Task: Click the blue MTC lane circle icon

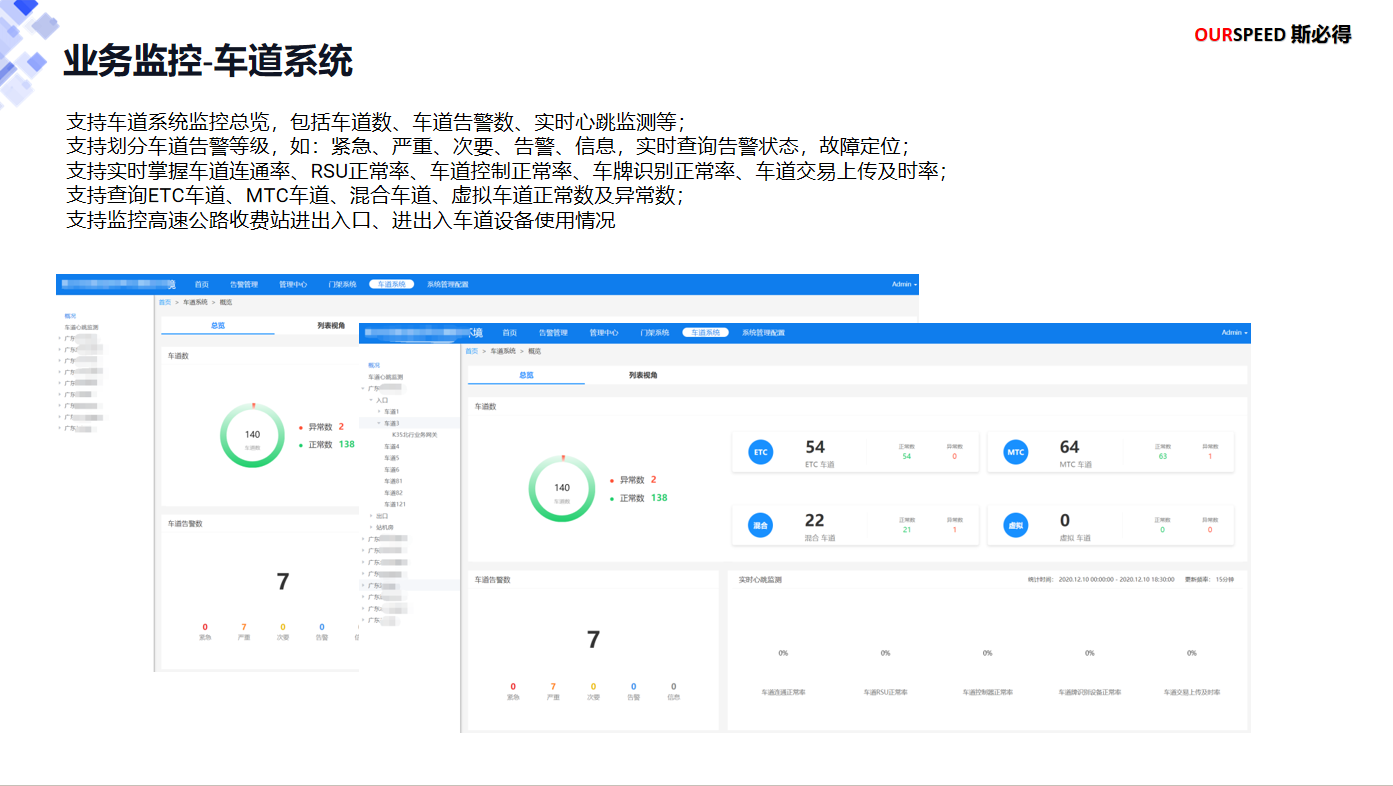Action: pos(1016,453)
